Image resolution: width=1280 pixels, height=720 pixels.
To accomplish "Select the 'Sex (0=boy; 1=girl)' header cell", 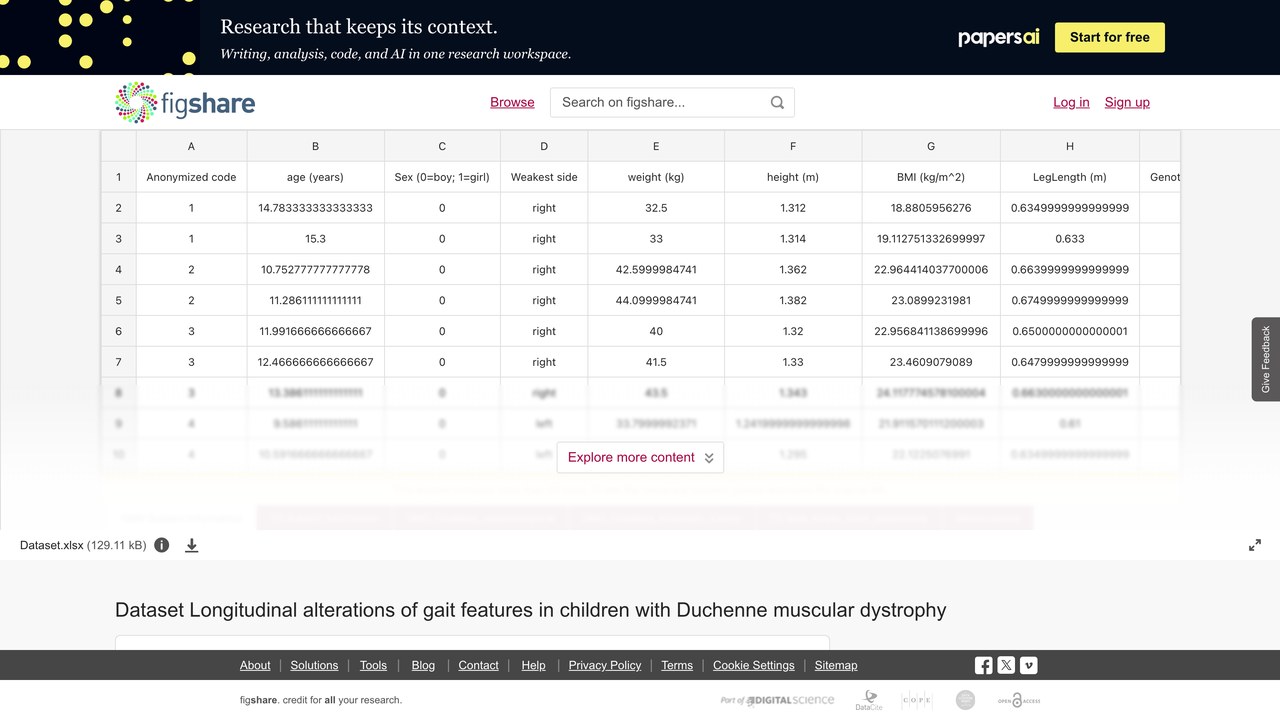I will [442, 177].
